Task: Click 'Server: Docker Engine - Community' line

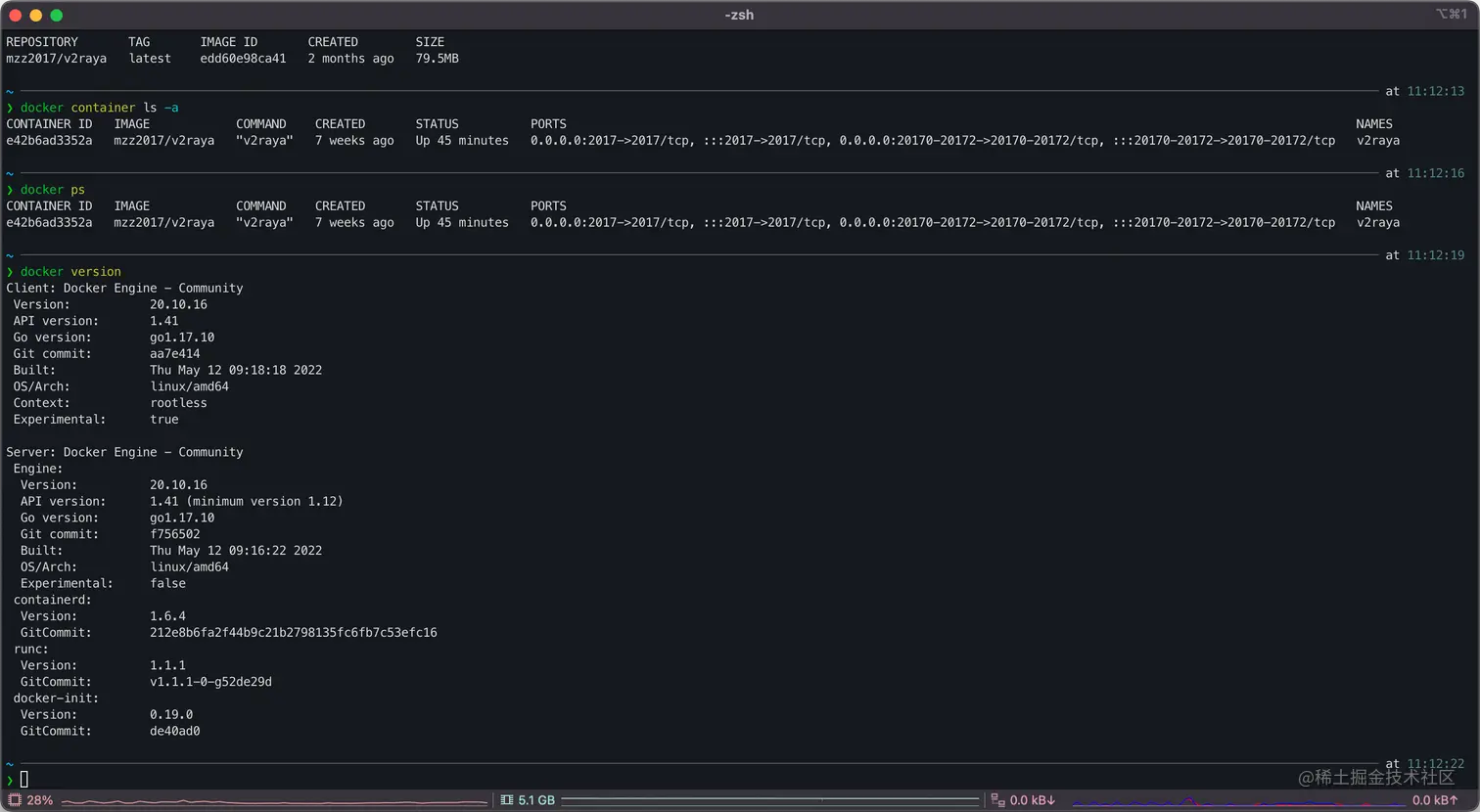Action: 124,452
